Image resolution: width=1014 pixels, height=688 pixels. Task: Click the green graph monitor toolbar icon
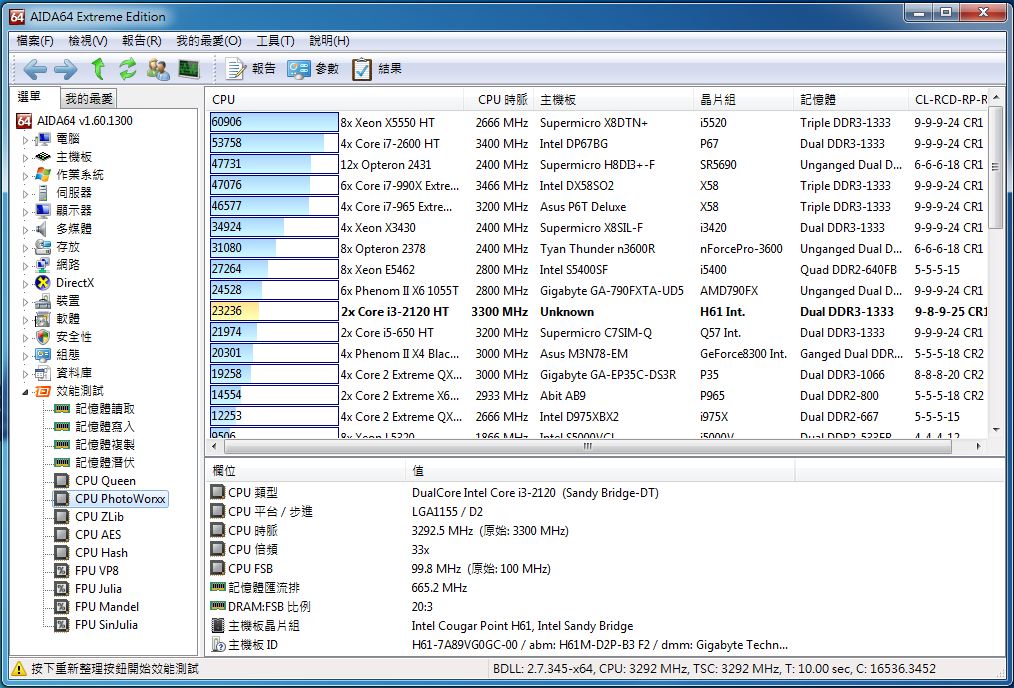pos(189,69)
